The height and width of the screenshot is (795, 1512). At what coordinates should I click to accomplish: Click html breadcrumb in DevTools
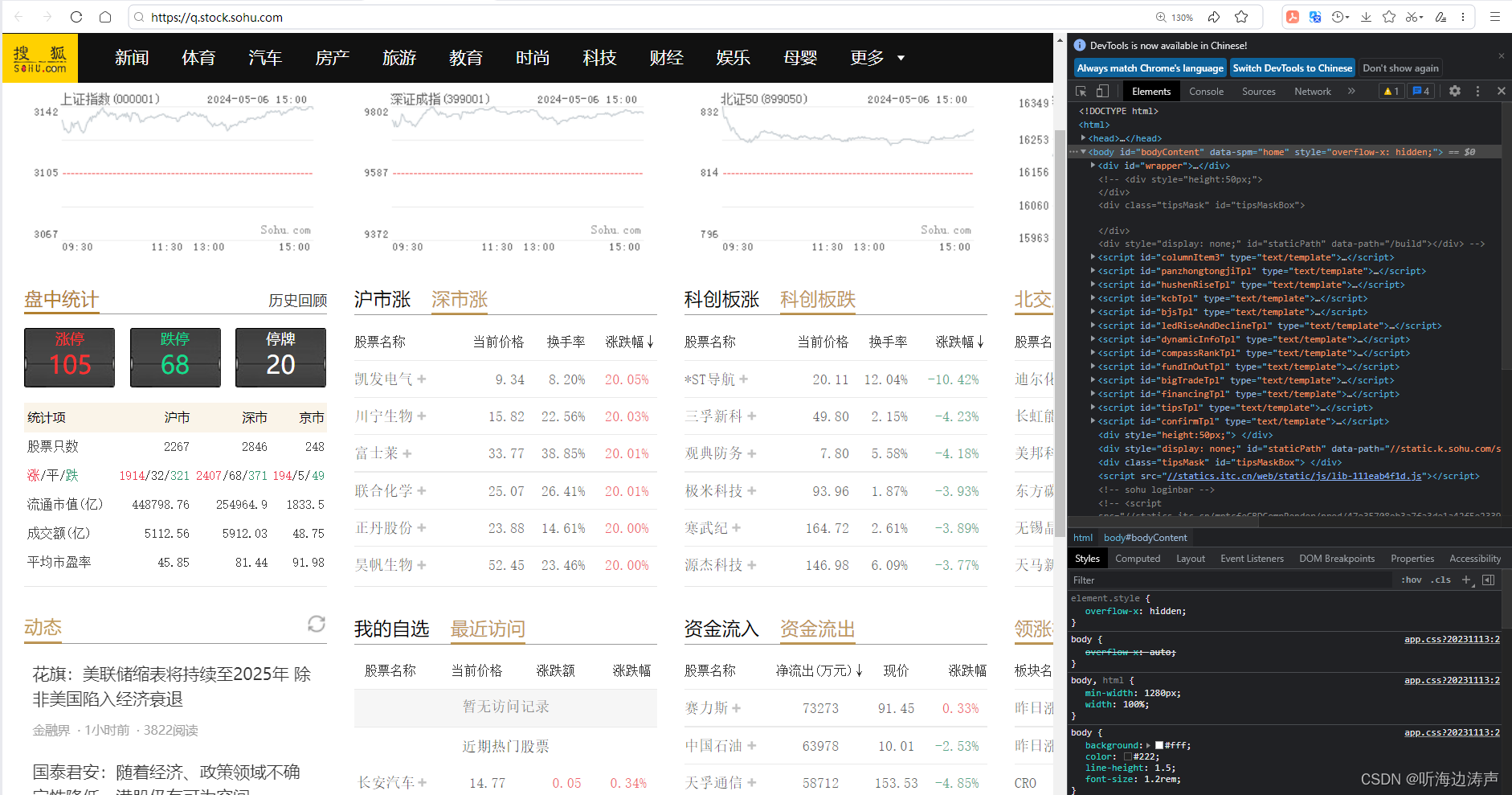[1083, 538]
